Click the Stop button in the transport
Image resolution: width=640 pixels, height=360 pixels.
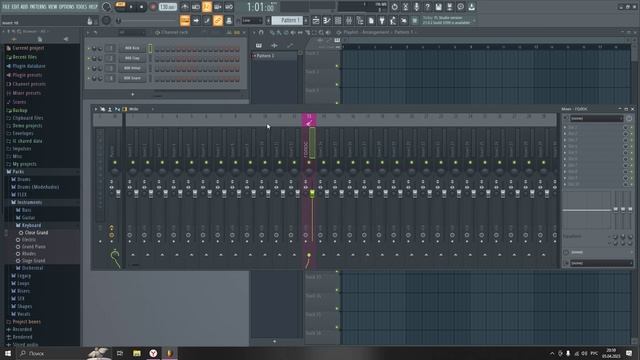[142, 7]
